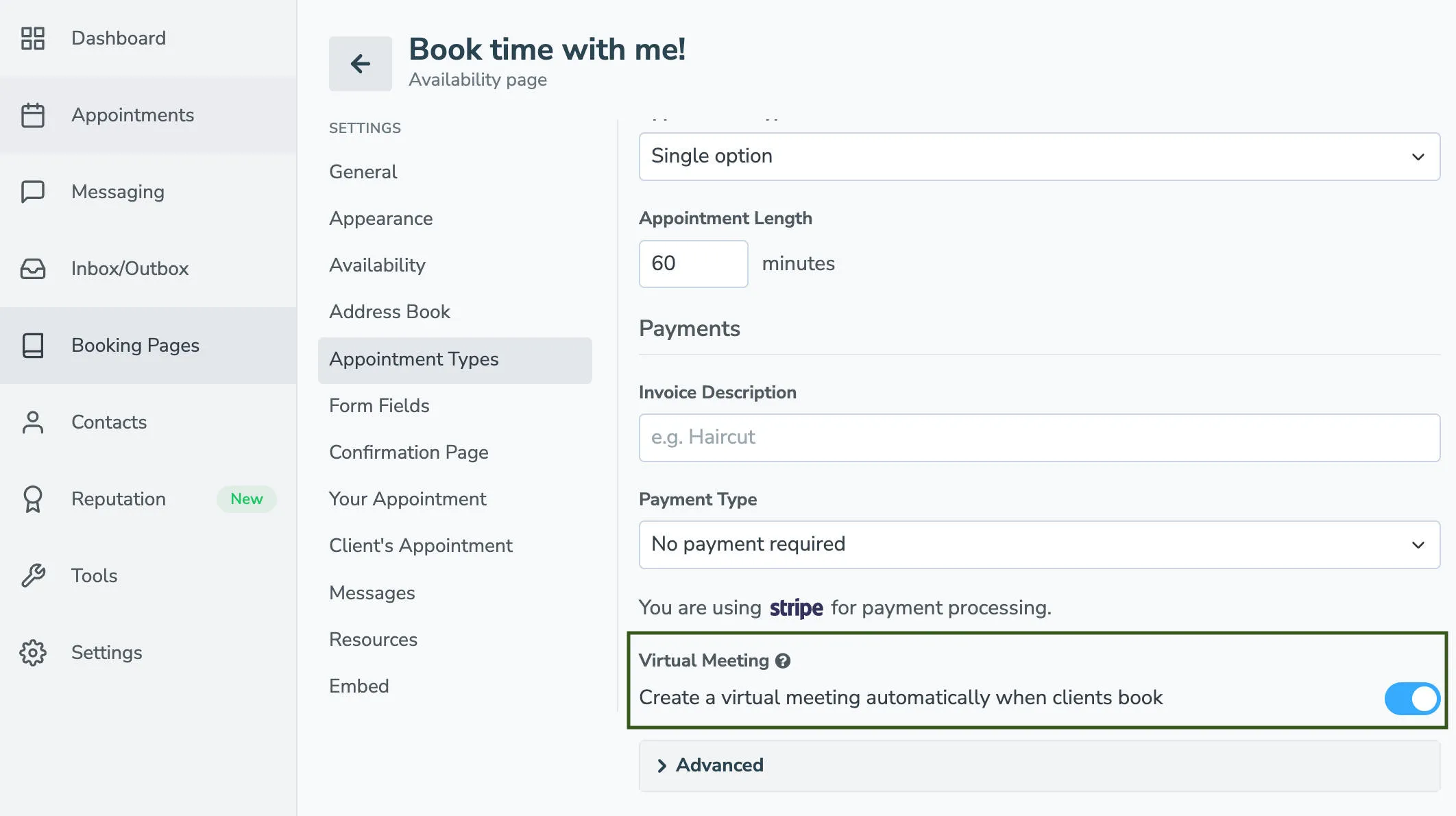Screen dimensions: 1456x816
Task: Go back using the arrow button
Action: point(360,63)
